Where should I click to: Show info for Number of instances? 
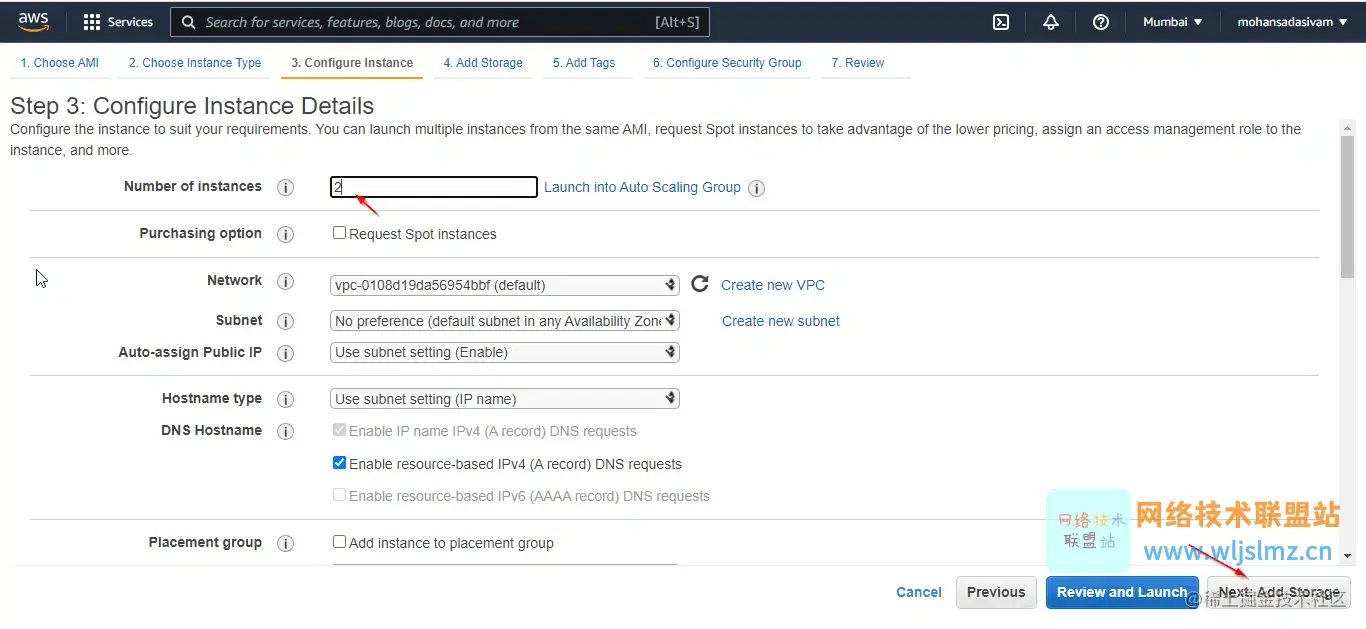pos(286,188)
